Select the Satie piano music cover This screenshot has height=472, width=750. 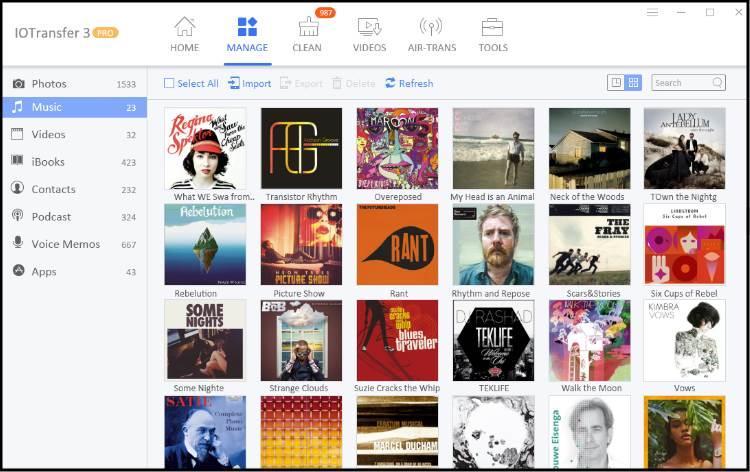[x=205, y=432]
